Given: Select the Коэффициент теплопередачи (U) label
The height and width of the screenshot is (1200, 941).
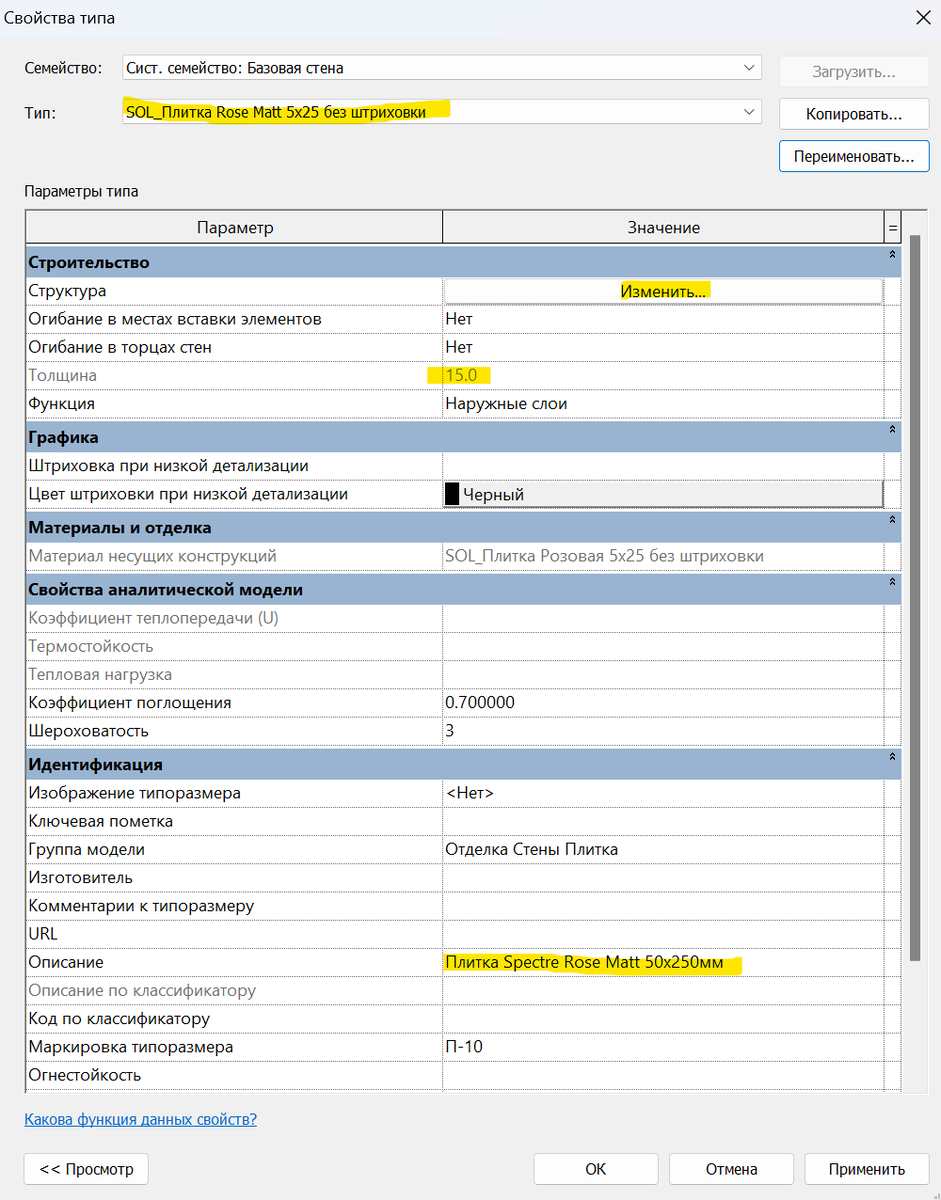Looking at the screenshot, I should pyautogui.click(x=154, y=618).
